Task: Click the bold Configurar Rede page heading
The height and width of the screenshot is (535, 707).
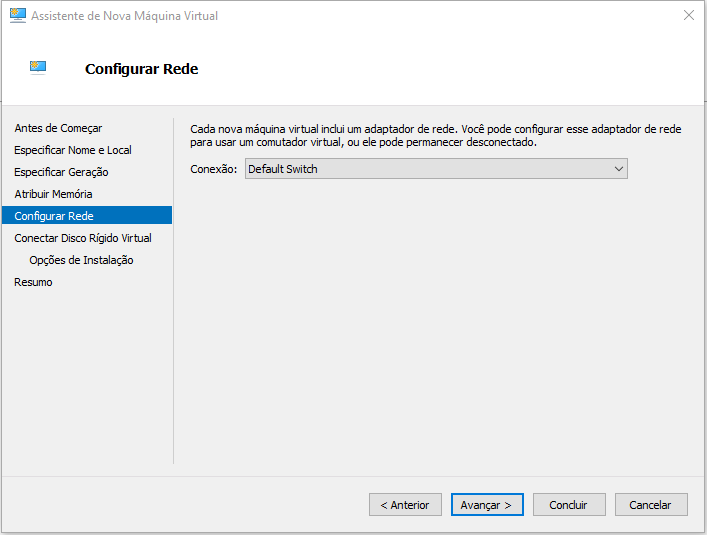Action: 142,69
